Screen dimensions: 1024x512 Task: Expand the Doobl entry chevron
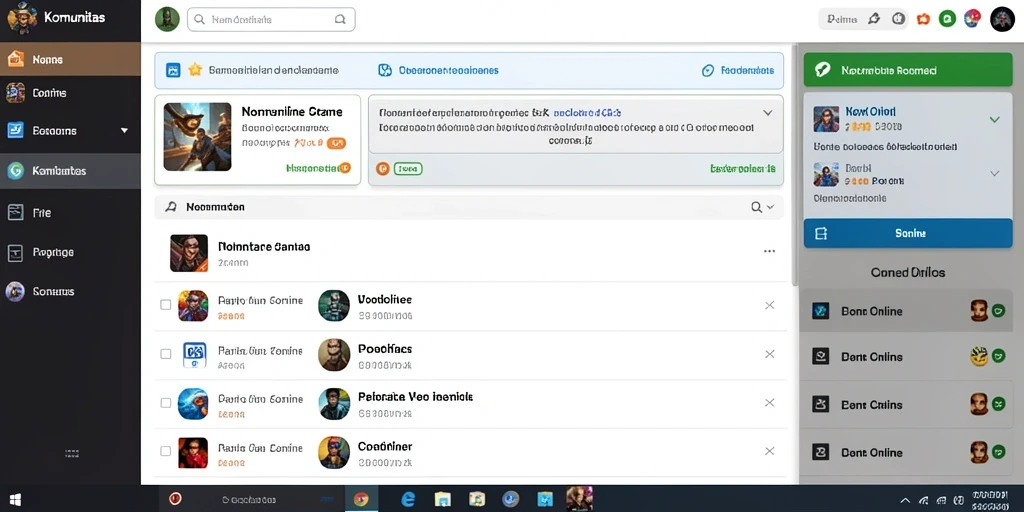995,173
